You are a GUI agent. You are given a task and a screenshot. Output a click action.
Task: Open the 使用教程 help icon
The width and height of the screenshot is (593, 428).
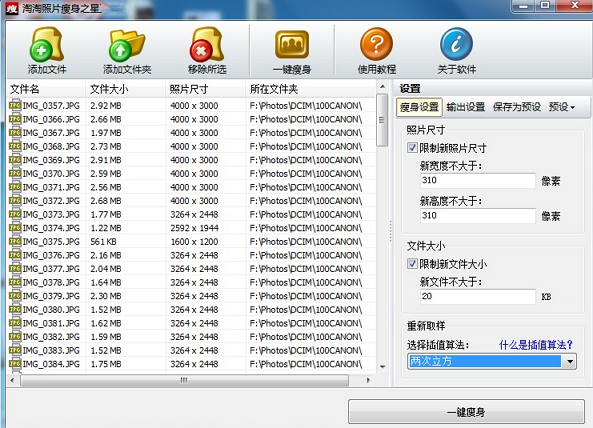coord(376,44)
